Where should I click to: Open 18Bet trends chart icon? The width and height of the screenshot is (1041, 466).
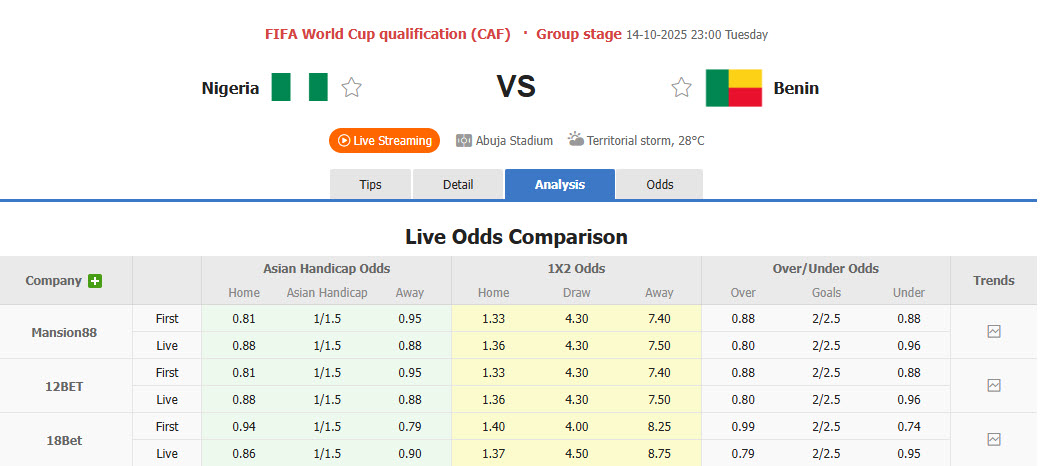[x=993, y=439]
